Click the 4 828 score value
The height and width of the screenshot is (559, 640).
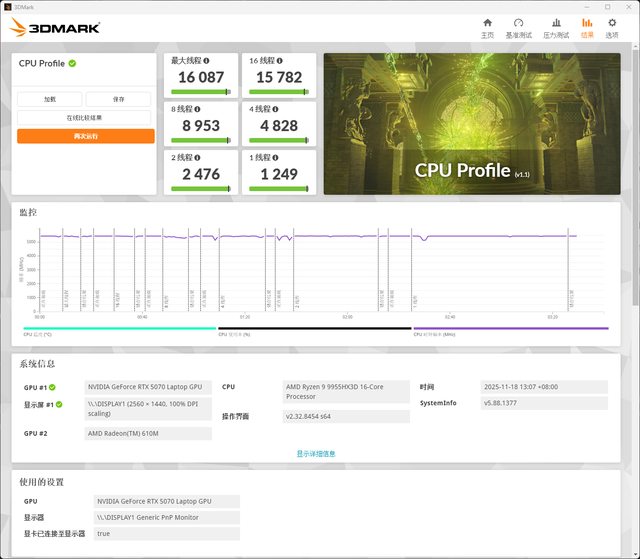click(279, 126)
